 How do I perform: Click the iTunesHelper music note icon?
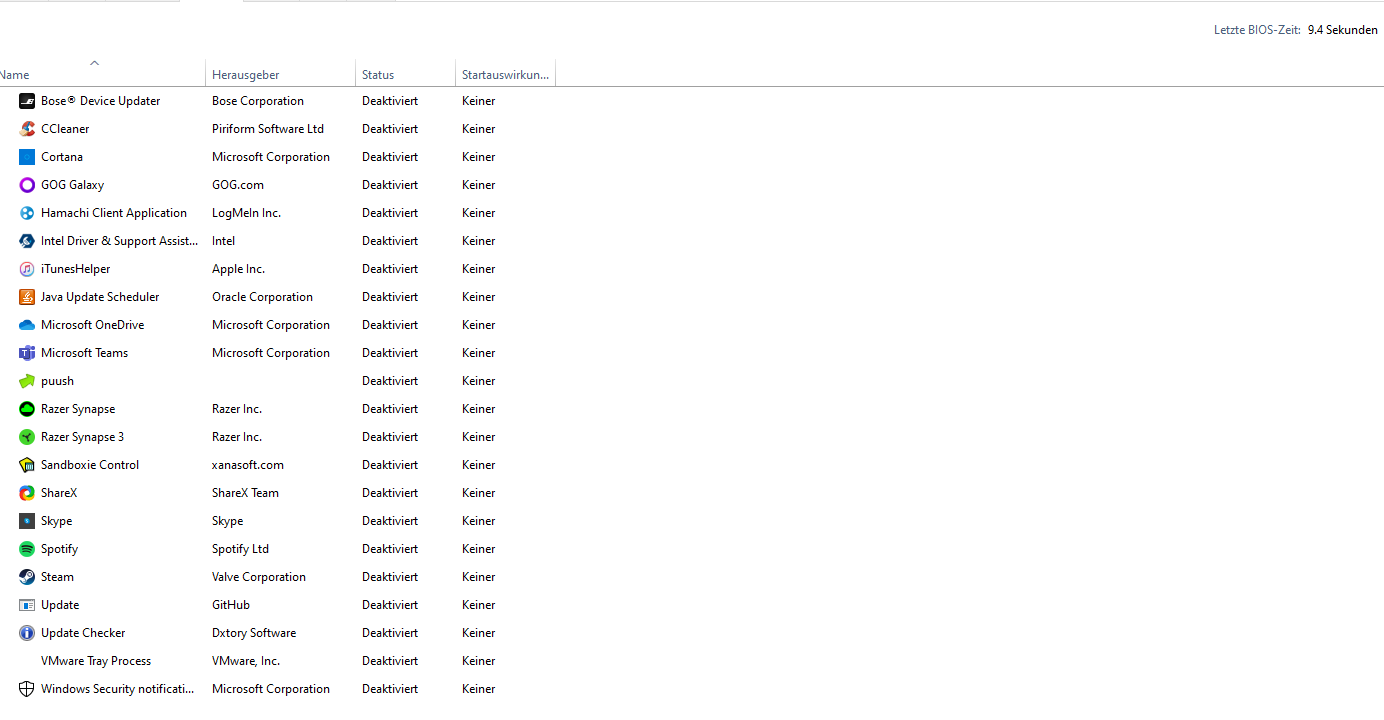(27, 269)
